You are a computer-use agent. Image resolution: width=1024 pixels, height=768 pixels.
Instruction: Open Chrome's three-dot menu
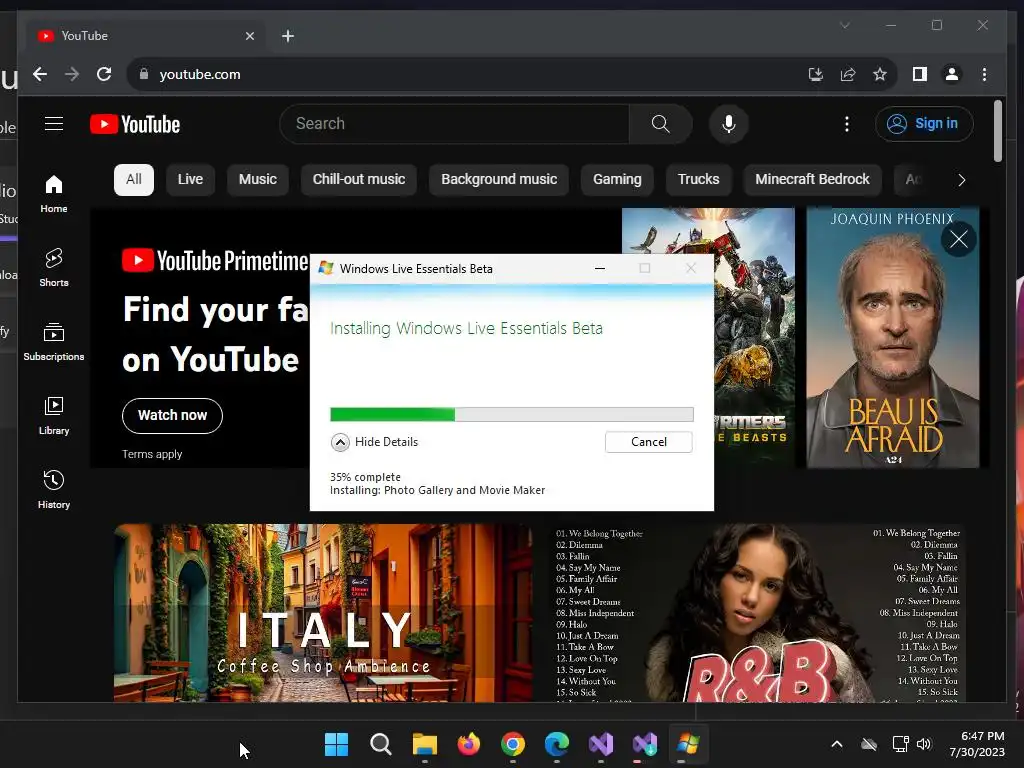984,74
